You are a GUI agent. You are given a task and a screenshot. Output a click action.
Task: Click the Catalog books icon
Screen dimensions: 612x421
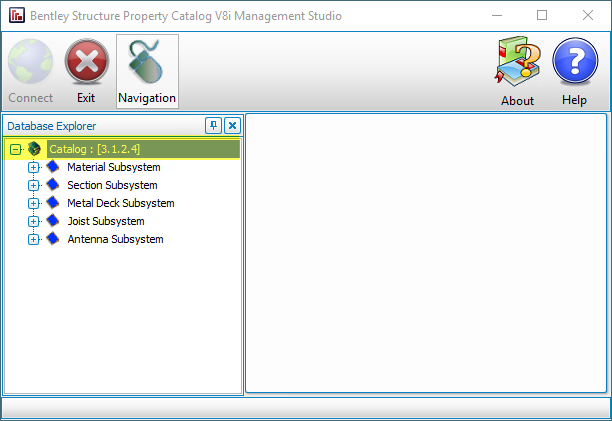click(x=34, y=149)
